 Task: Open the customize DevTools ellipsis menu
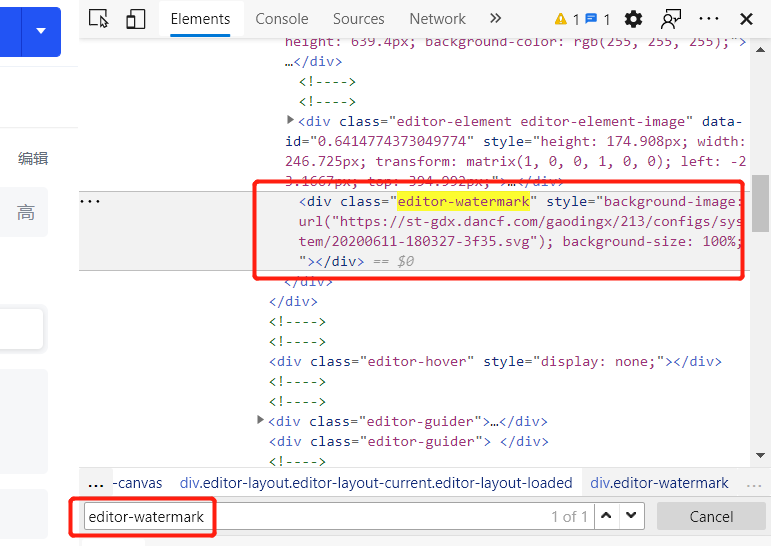709,19
